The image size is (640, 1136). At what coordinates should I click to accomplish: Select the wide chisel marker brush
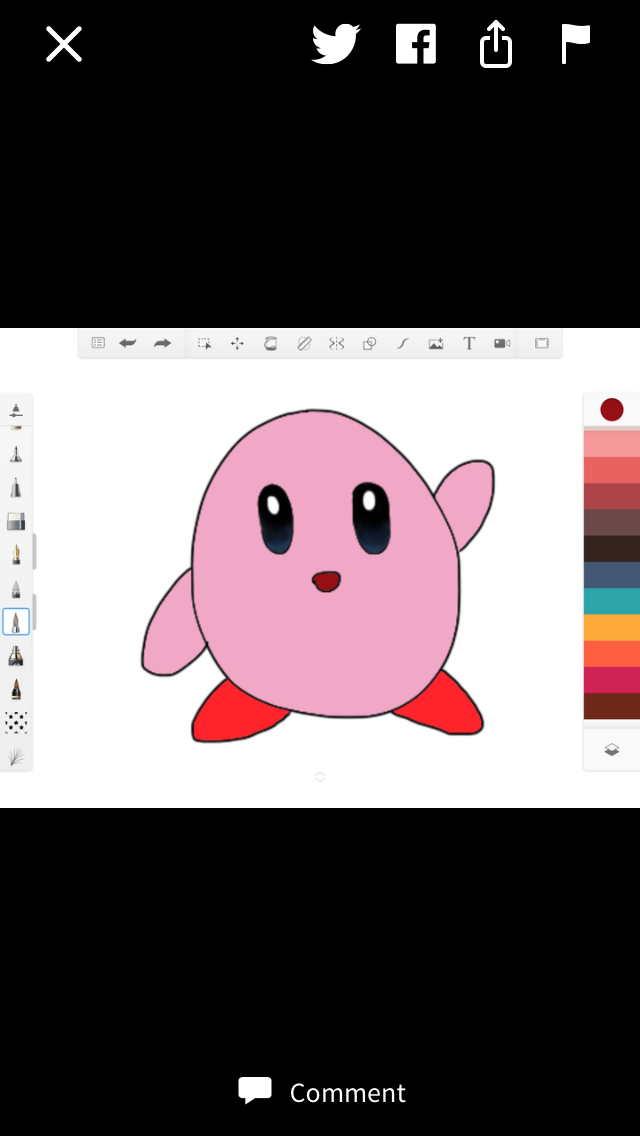16,656
